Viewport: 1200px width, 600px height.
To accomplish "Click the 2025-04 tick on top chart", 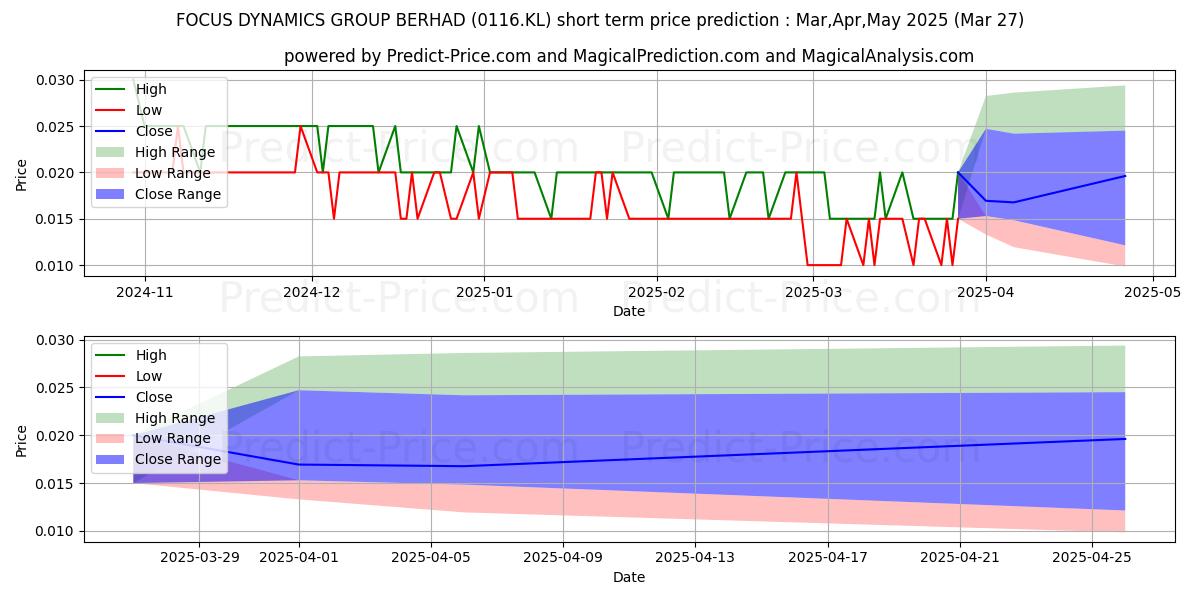I will (x=986, y=292).
